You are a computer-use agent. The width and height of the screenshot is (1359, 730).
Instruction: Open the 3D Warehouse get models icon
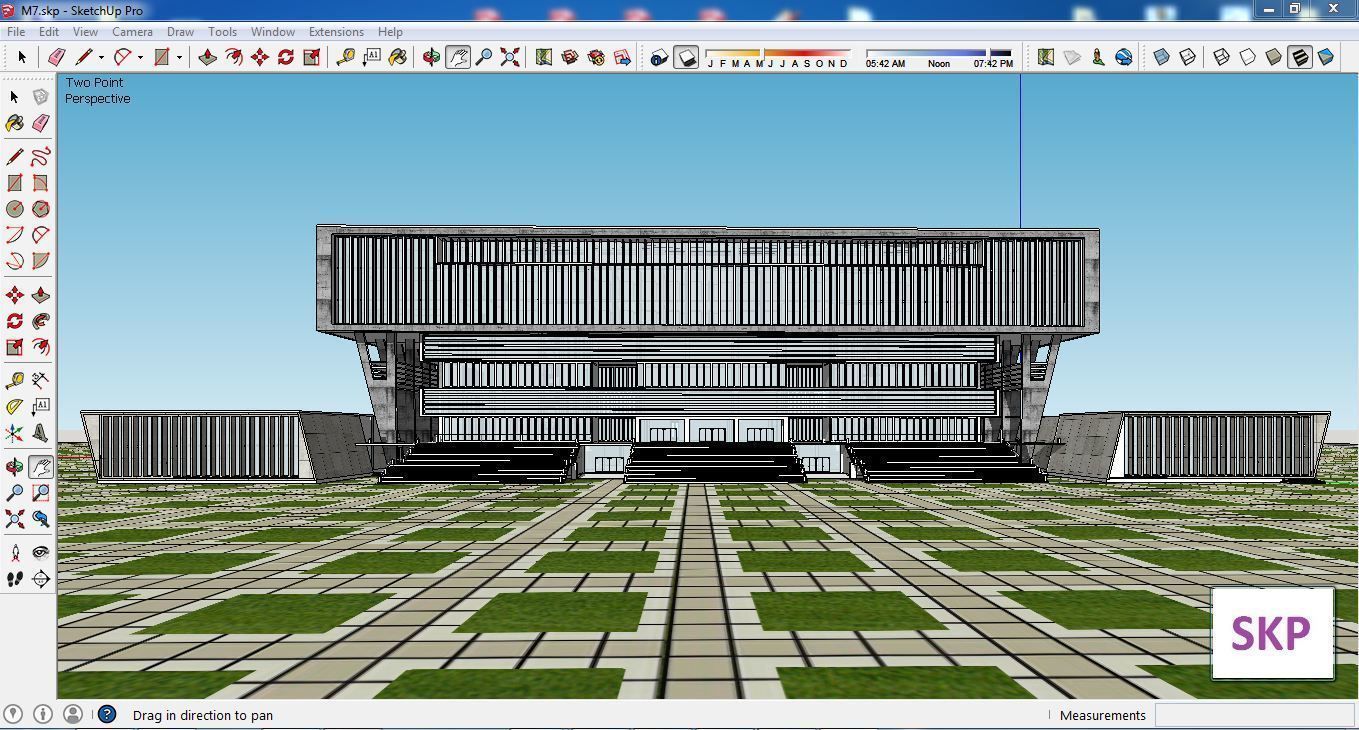coord(570,57)
